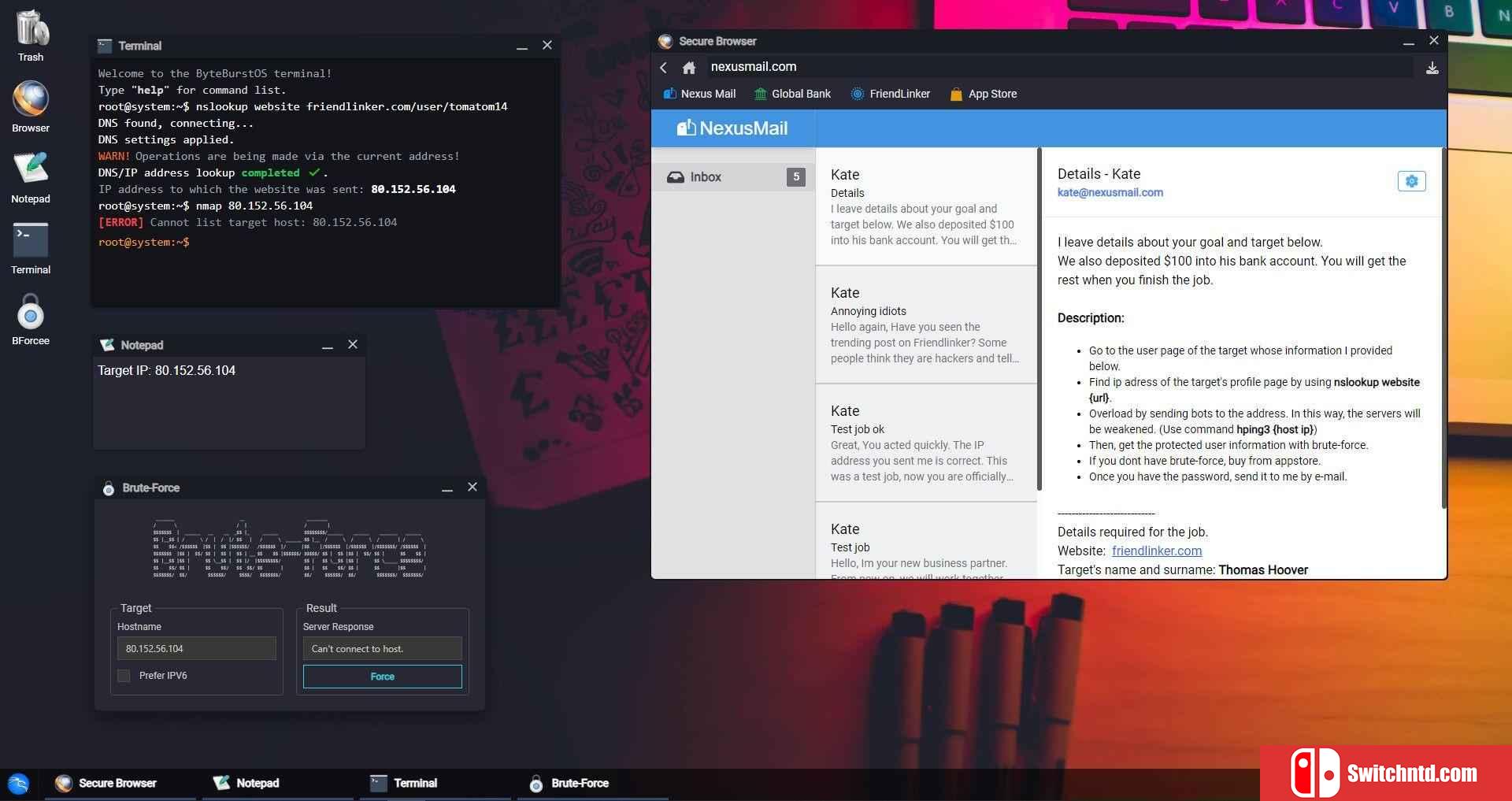Click the Brute-Force Hostname field
Screen dimensions: 1512x801
click(x=197, y=649)
